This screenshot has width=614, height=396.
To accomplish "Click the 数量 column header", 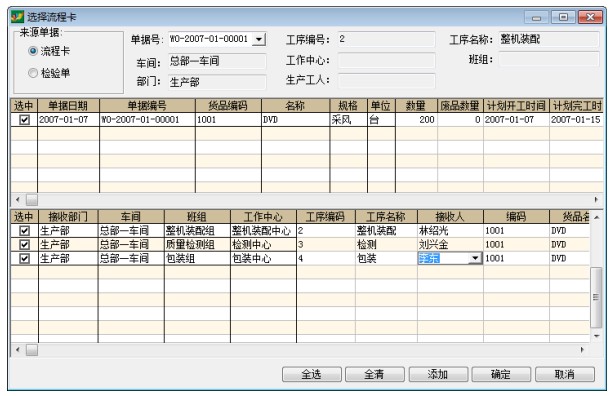I will 416,106.
